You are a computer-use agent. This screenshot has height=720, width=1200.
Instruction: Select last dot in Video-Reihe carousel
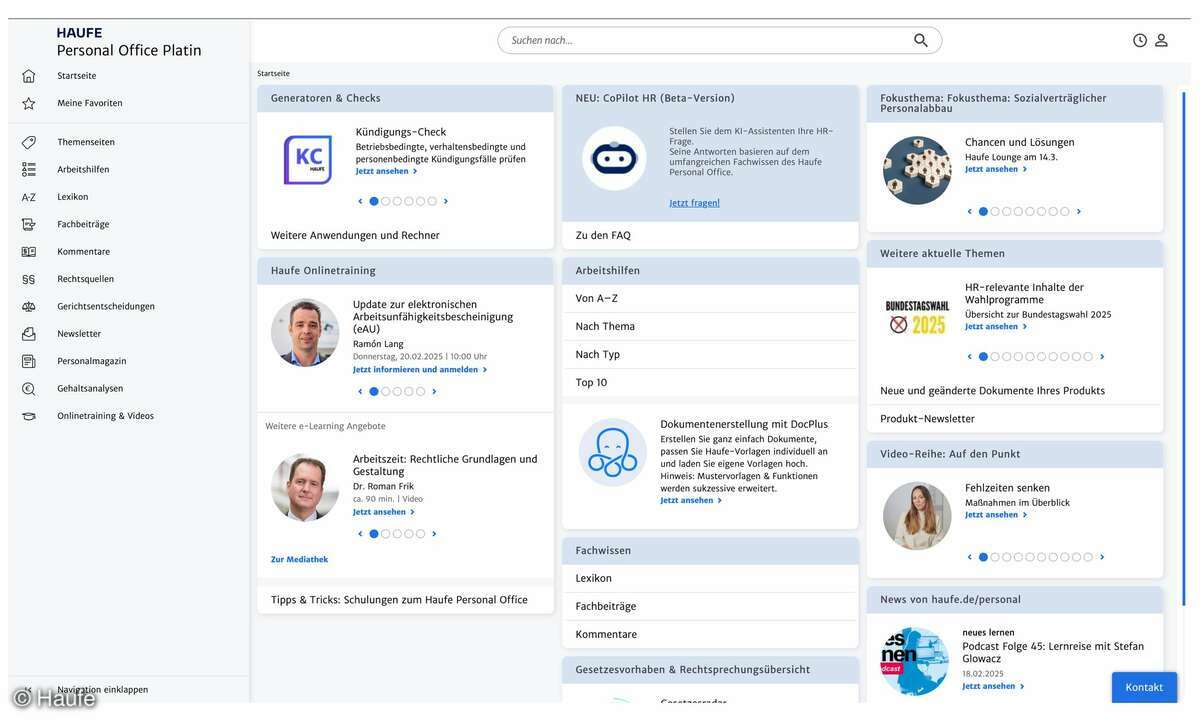1088,557
